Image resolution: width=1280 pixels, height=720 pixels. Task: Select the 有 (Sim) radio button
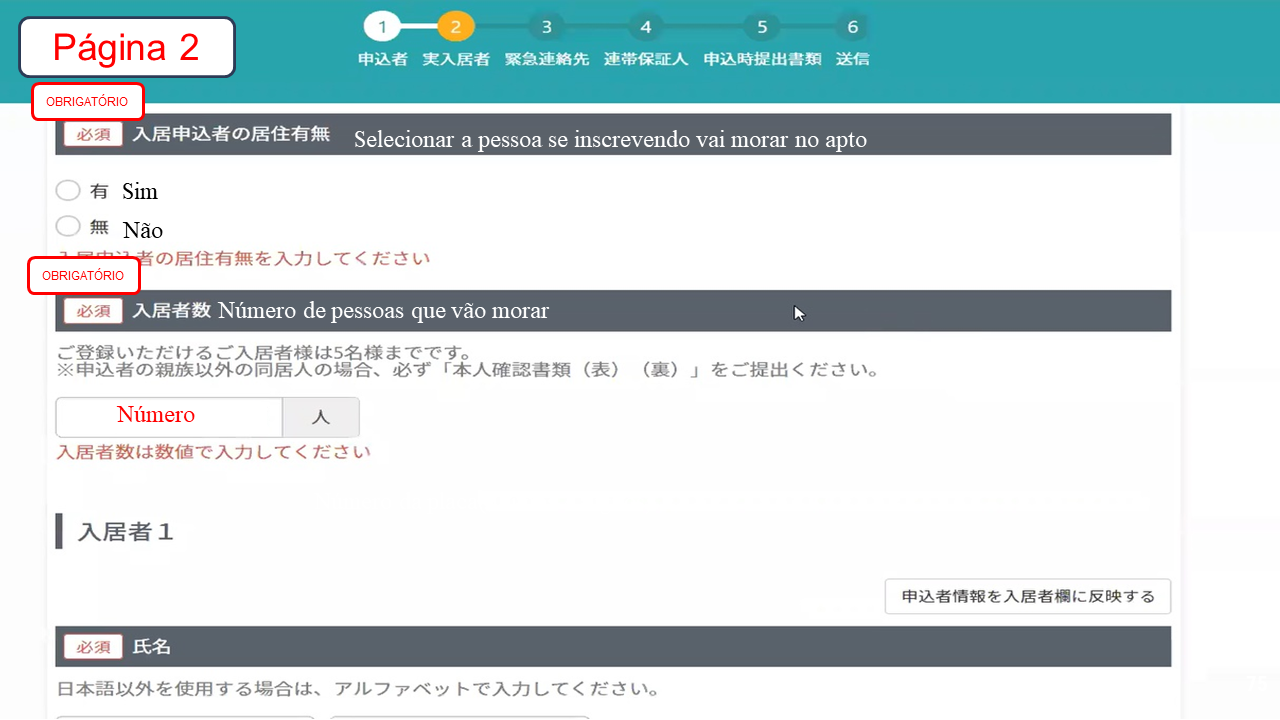click(x=68, y=190)
